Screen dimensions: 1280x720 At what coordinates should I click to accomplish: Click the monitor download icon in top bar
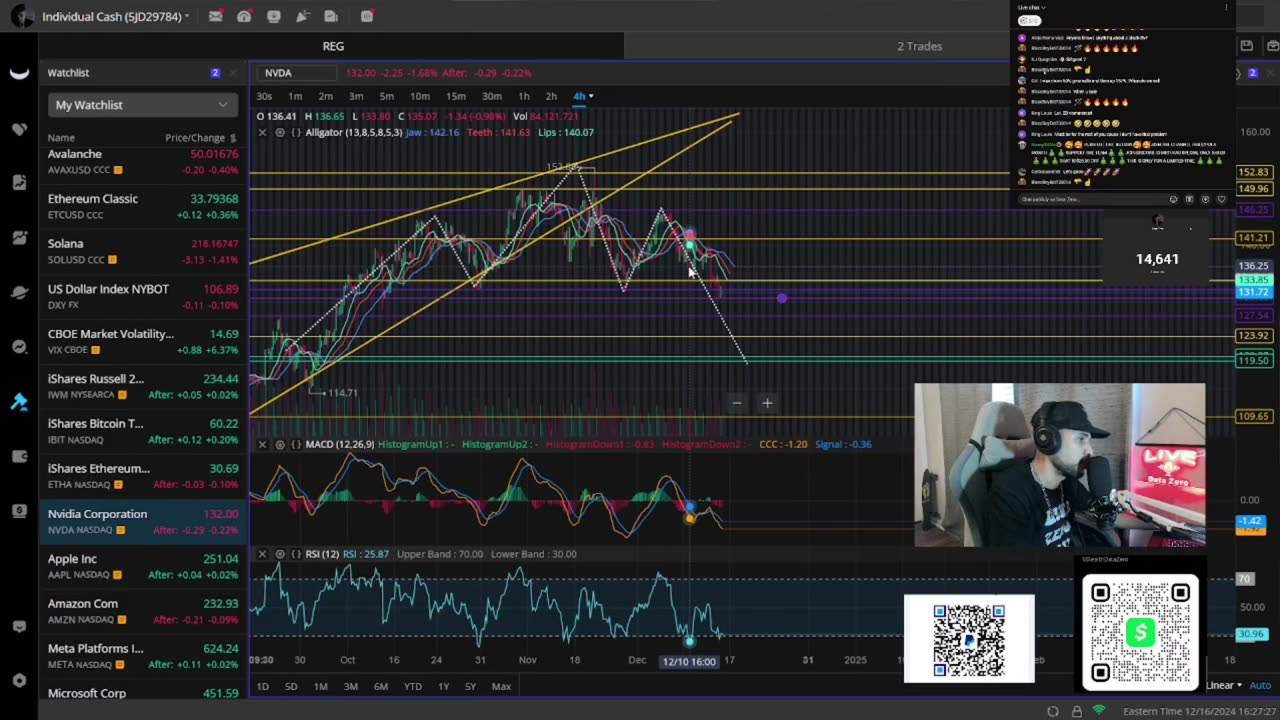[x=273, y=16]
